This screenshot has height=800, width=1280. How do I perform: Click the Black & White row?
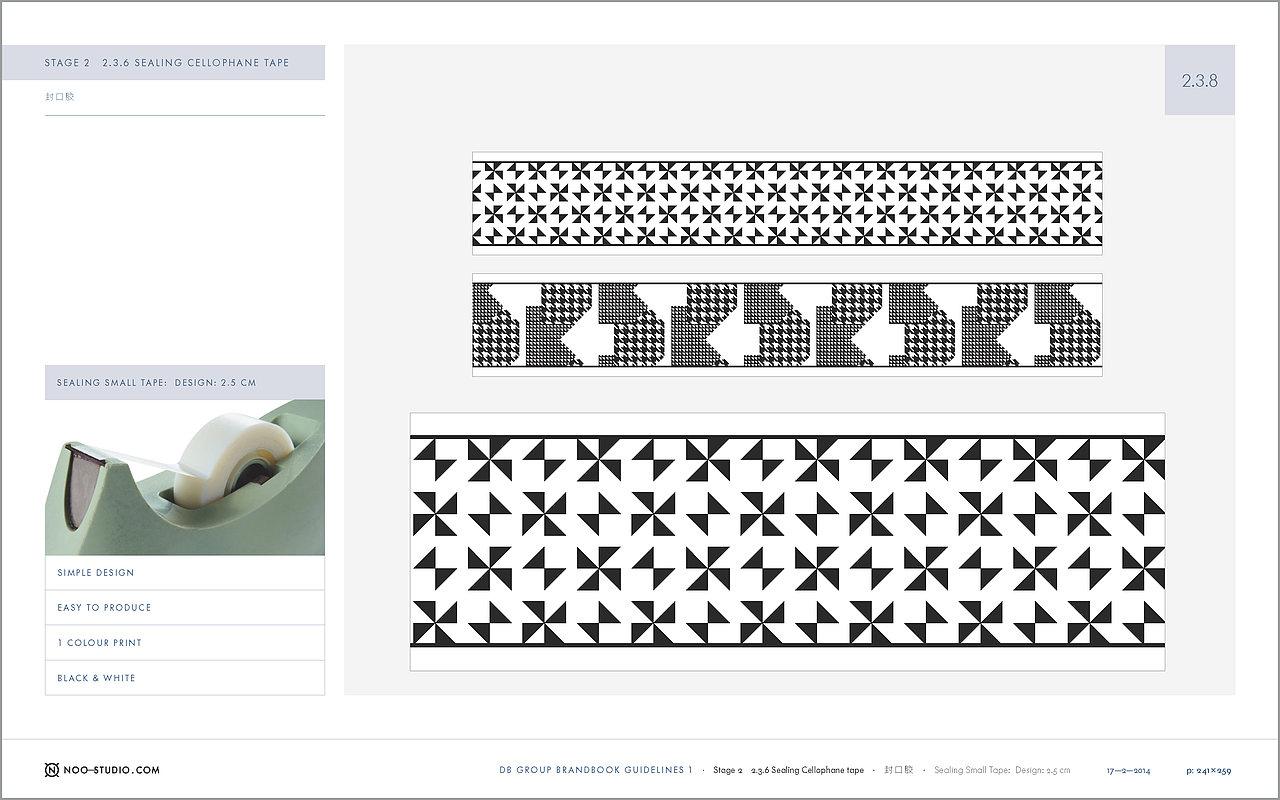pyautogui.click(x=185, y=678)
